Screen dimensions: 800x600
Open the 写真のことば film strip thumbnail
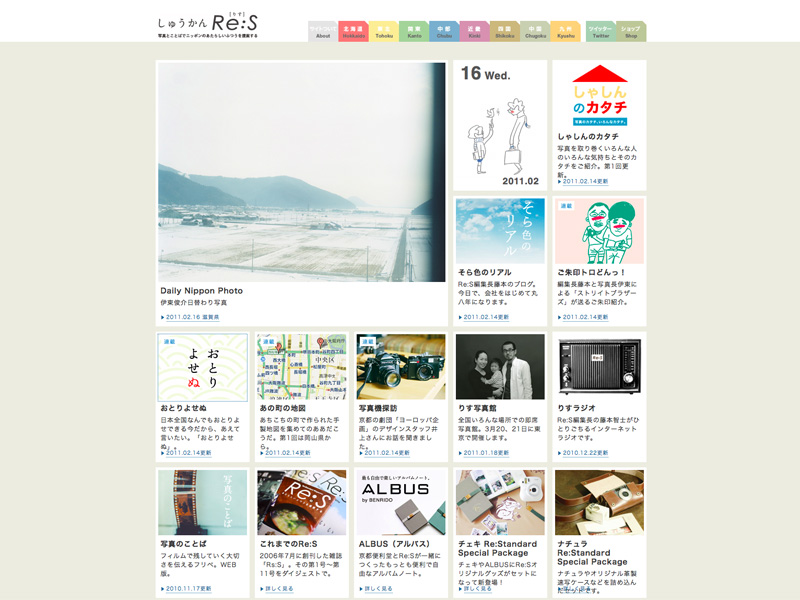(203, 503)
